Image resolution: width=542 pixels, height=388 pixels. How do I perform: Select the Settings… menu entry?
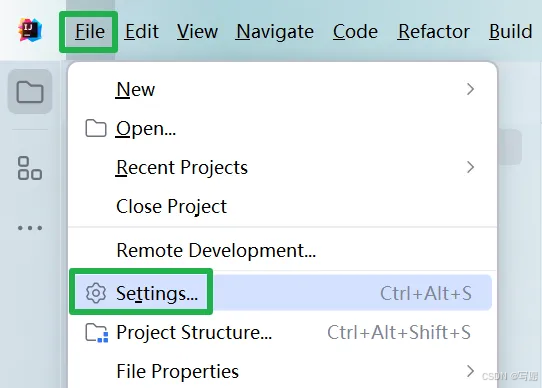tap(282, 293)
